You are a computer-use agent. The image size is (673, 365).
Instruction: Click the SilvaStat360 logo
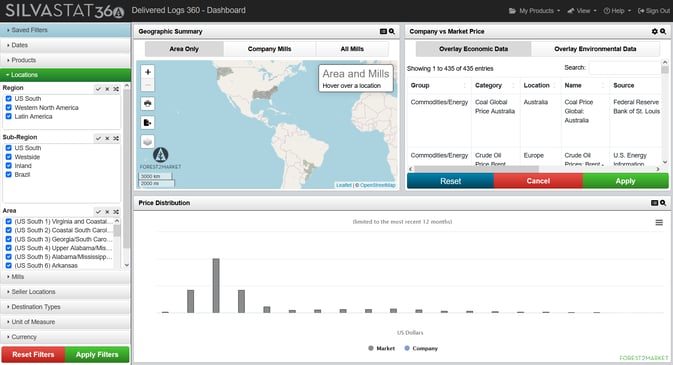tap(65, 11)
